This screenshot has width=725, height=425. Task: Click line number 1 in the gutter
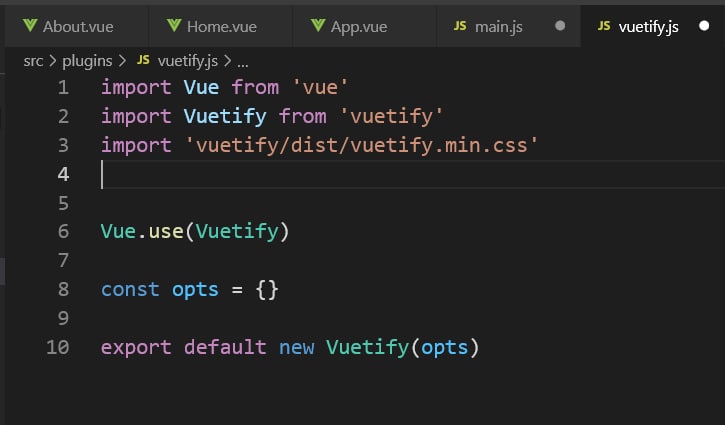[x=63, y=87]
